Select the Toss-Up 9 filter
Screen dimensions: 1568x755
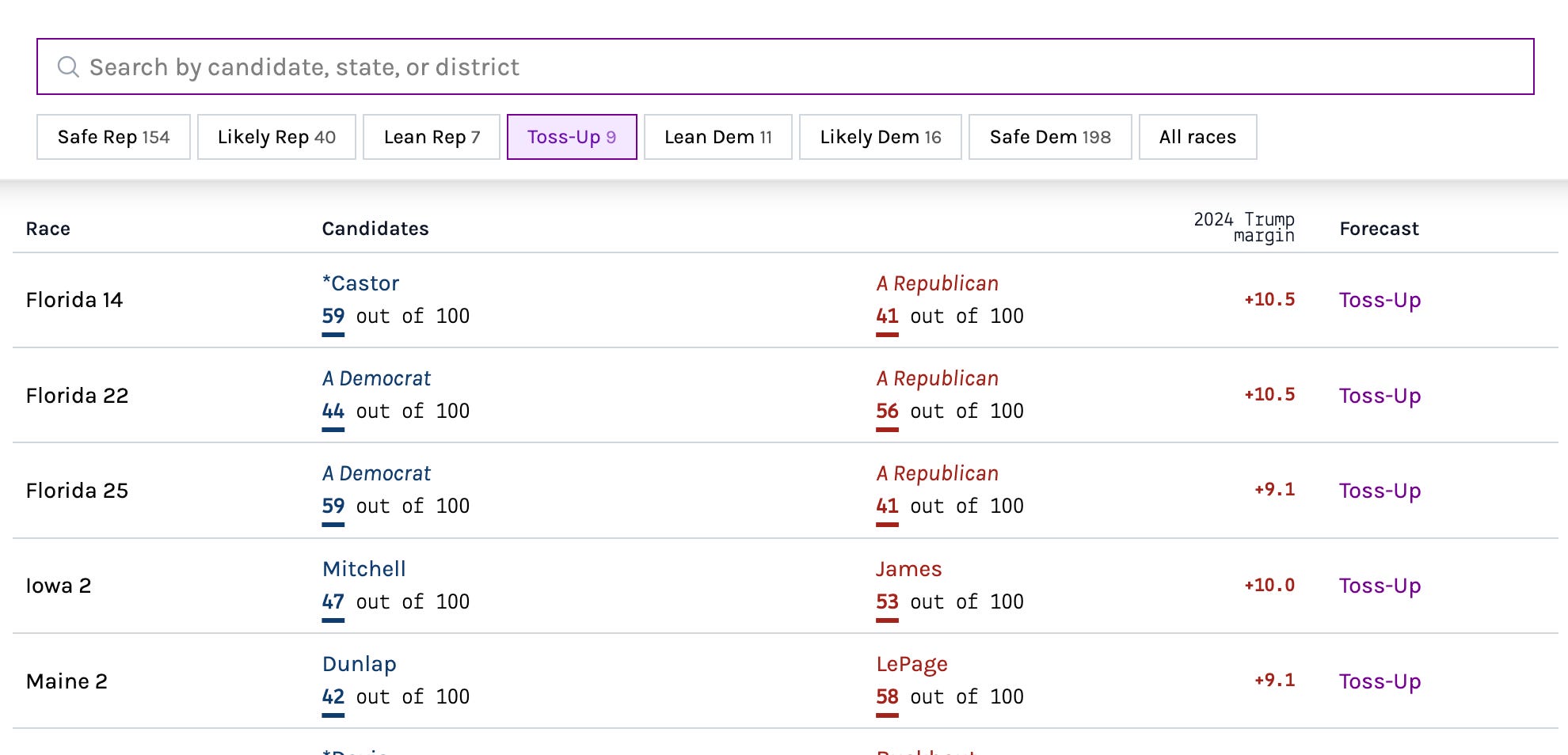[x=572, y=137]
